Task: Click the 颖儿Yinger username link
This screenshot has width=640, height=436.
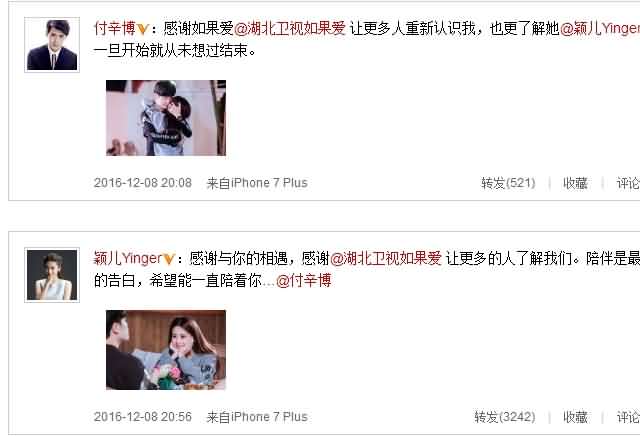Action: click(128, 258)
